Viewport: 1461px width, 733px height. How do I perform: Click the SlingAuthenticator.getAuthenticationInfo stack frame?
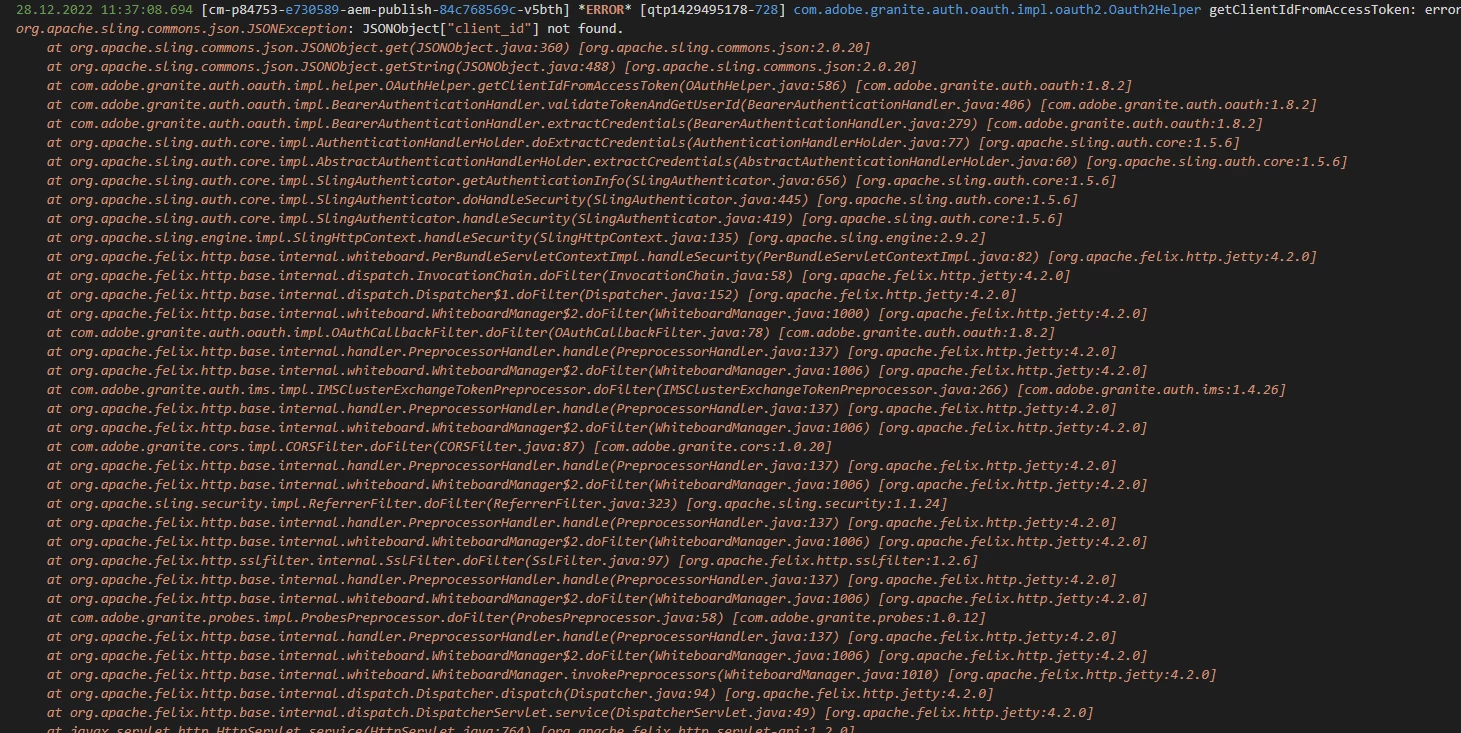click(x=581, y=181)
